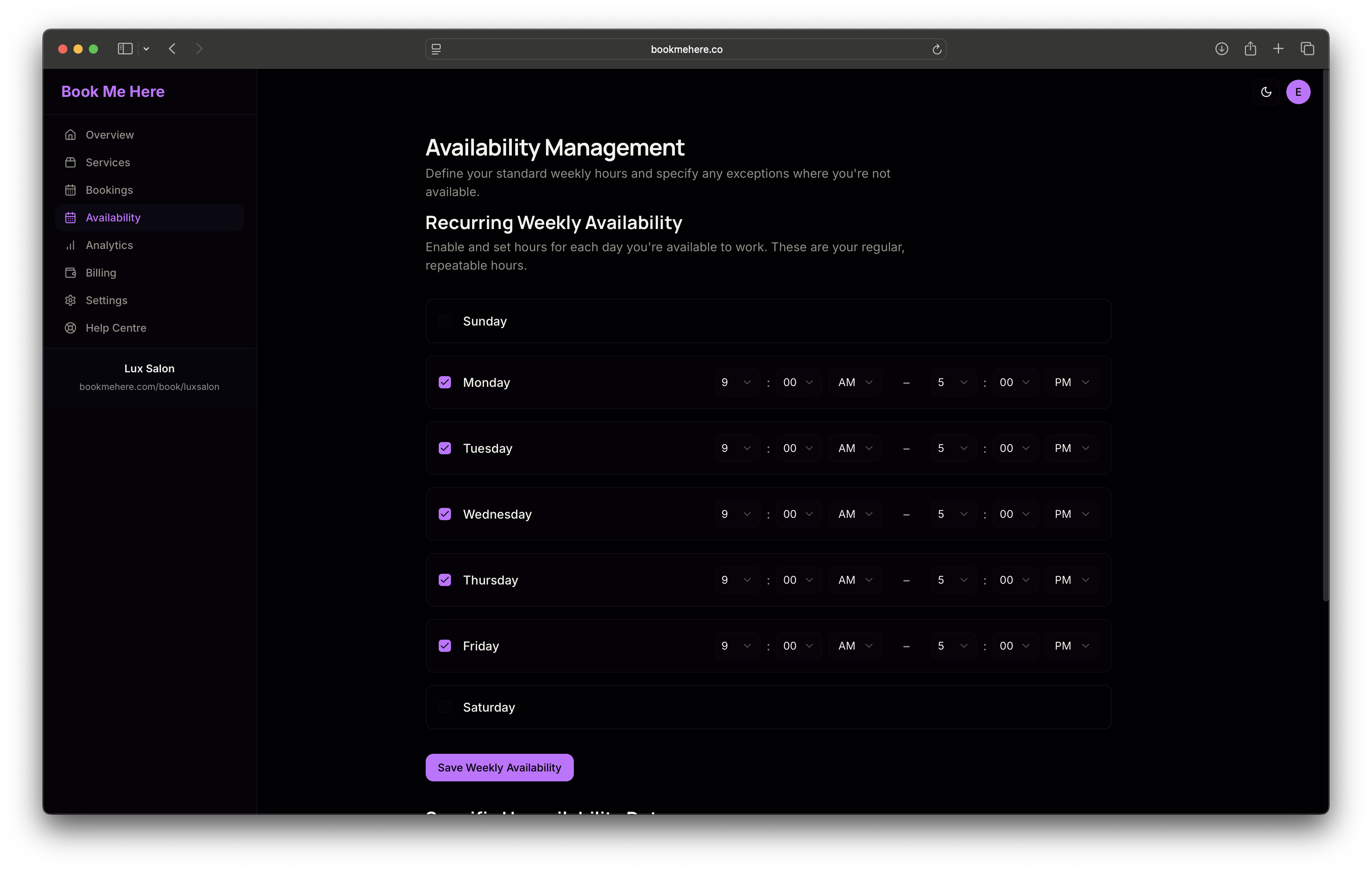
Task: Click the Help Centre lifebuoy icon
Action: (71, 328)
